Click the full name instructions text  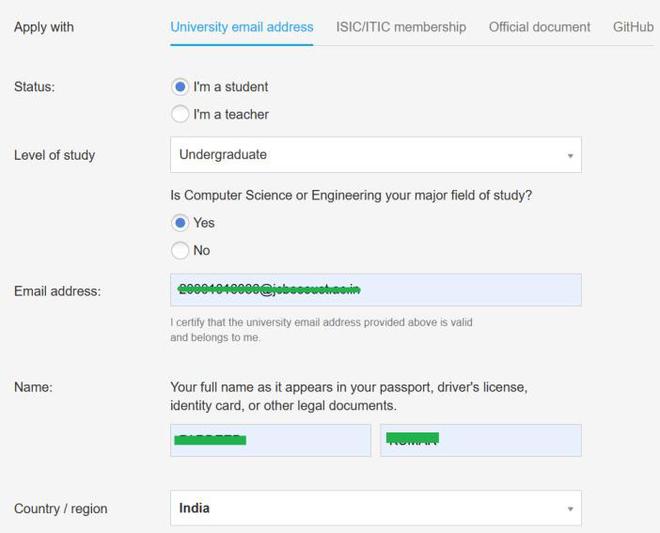pyautogui.click(x=348, y=396)
